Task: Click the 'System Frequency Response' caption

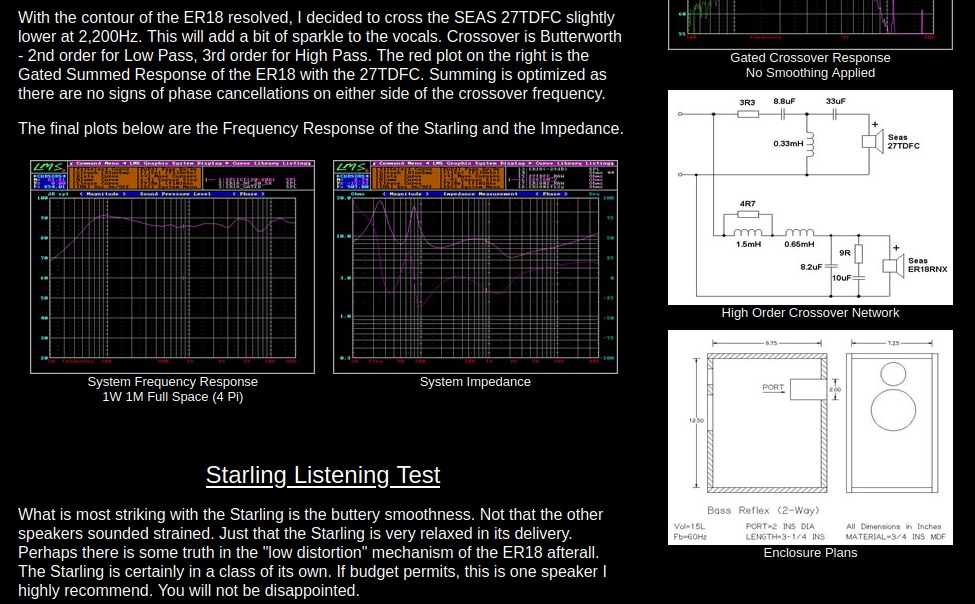Action: tap(172, 382)
